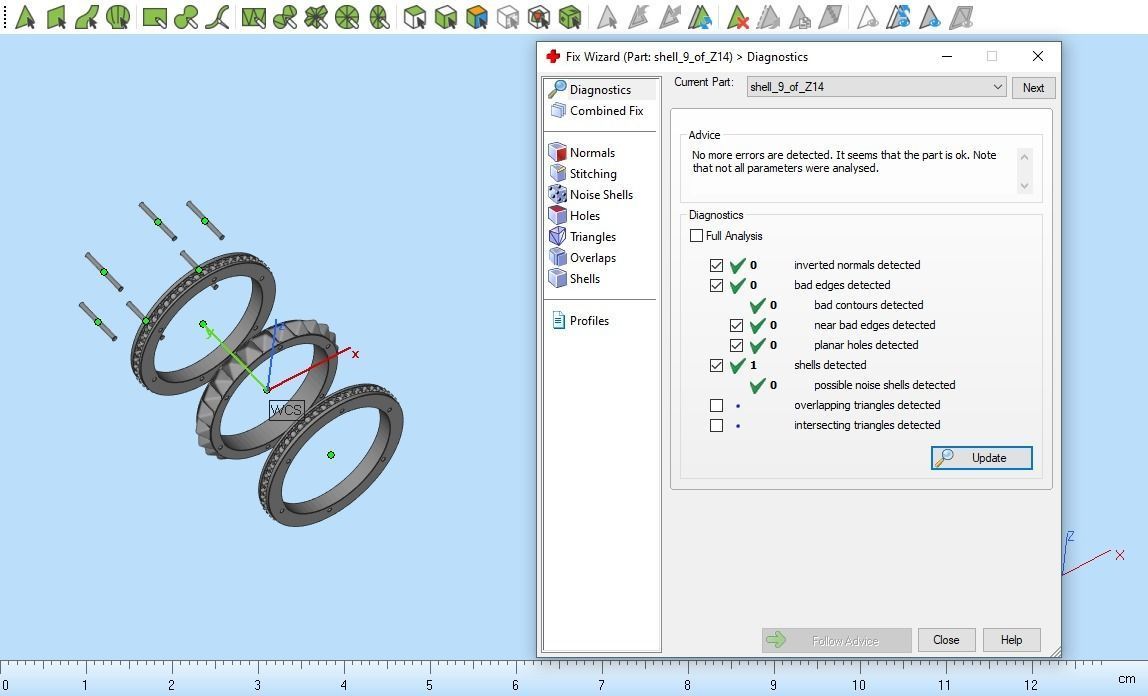
Task: Open the Profiles page
Action: point(589,321)
